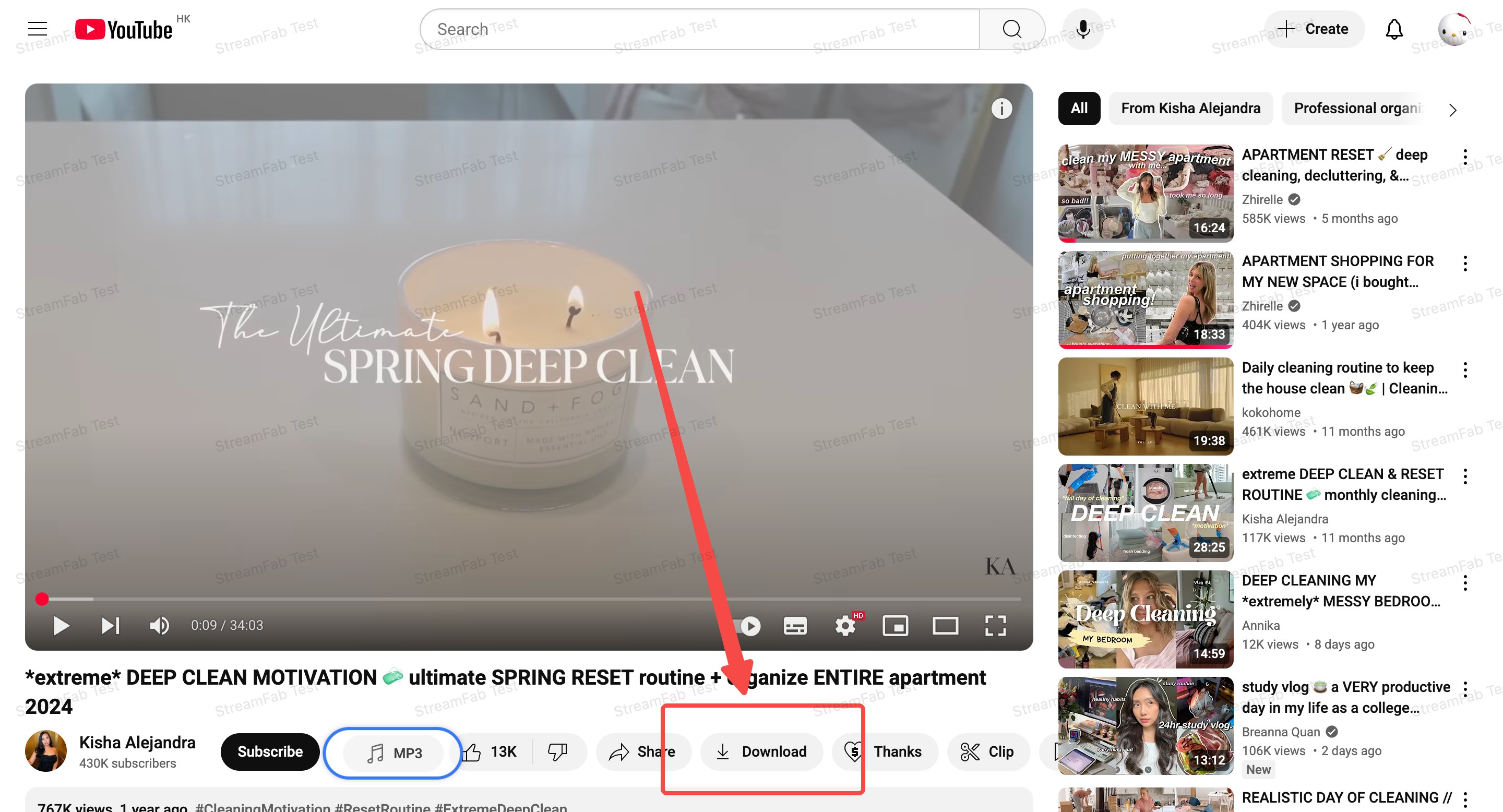Focus the Search input field
Screen dimensions: 1503x812
click(699, 29)
